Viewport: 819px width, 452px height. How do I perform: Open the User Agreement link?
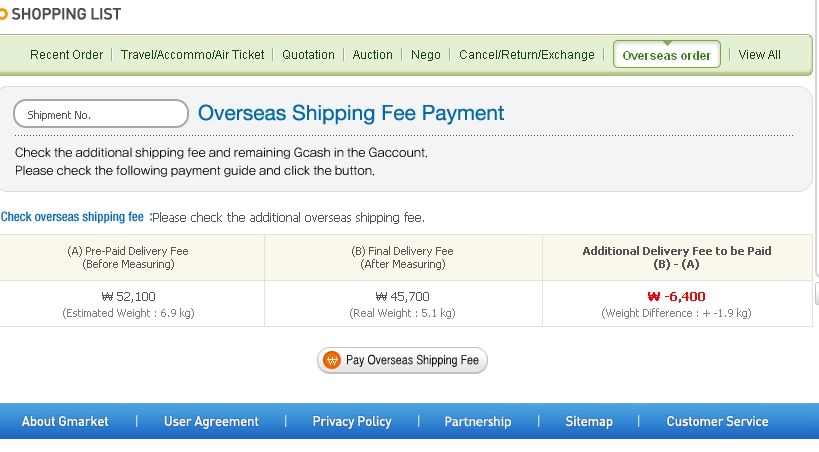(x=211, y=422)
